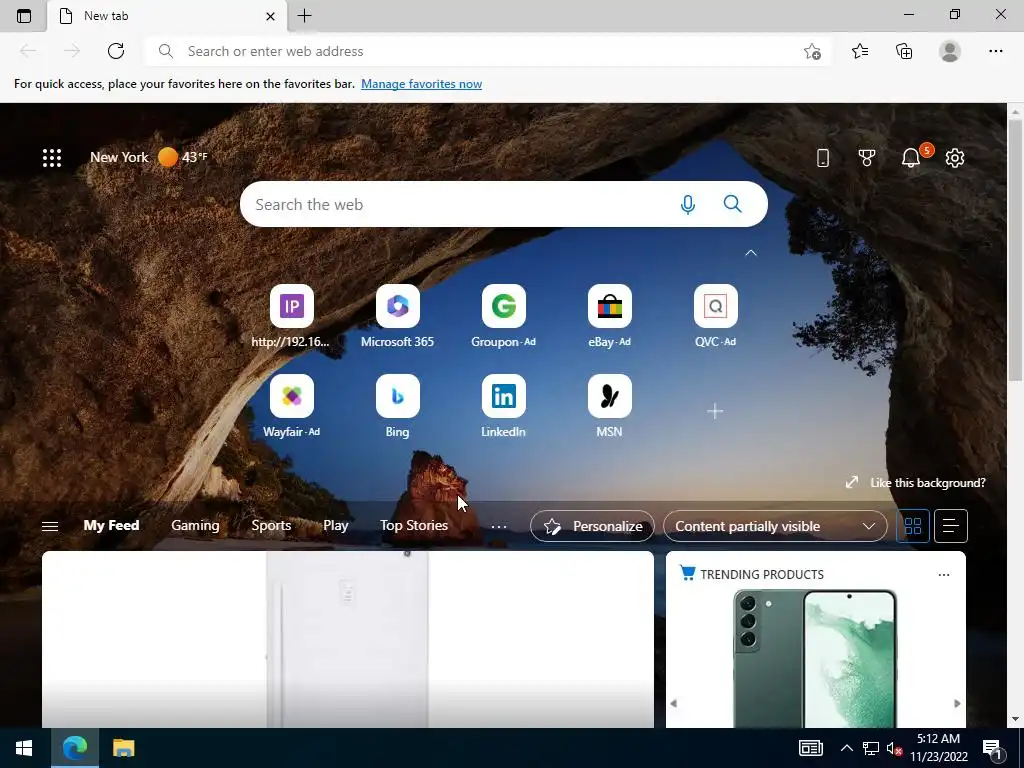Open the feed hamburger menu

50,526
